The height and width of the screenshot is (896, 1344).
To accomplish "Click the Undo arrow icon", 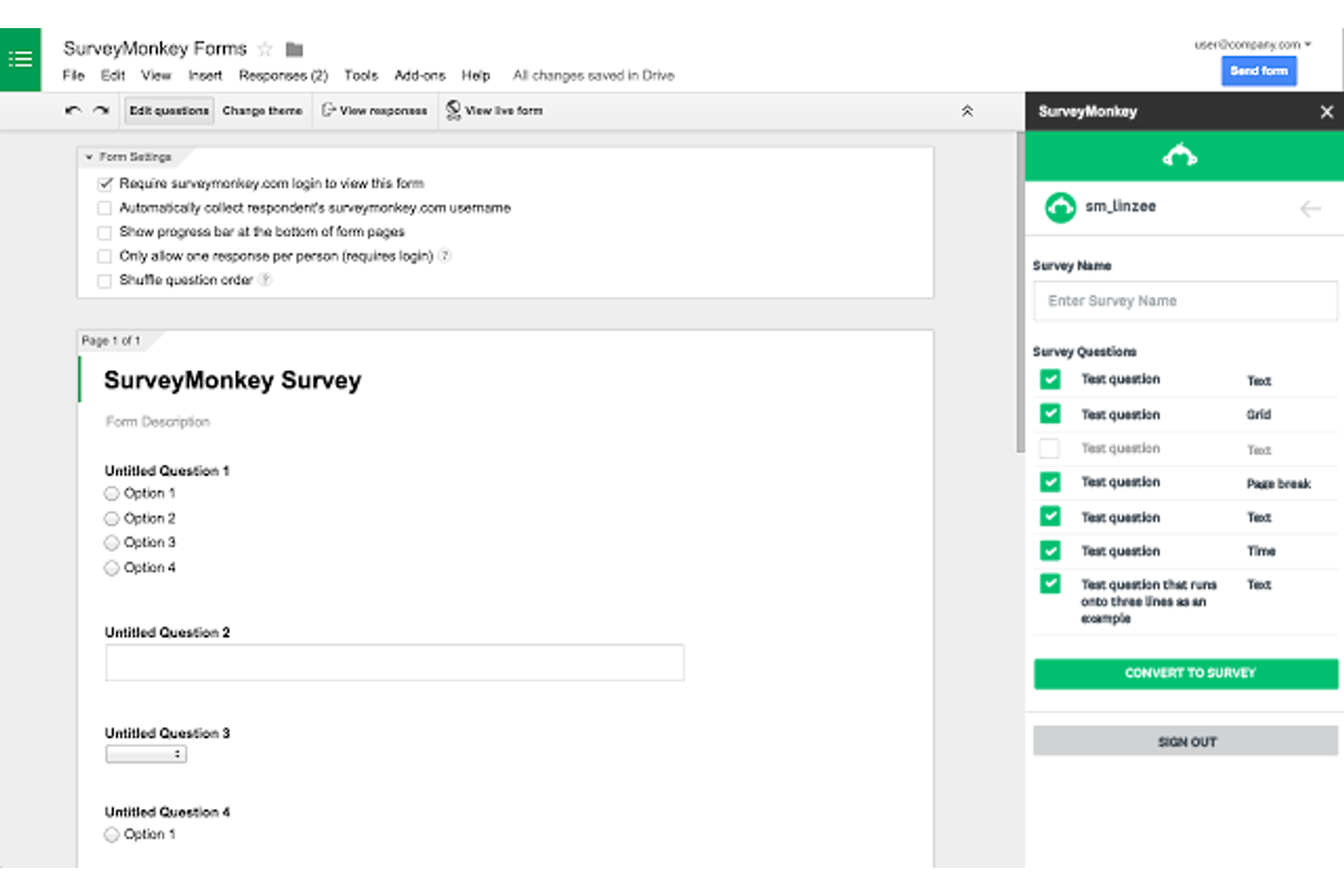I will tap(73, 110).
